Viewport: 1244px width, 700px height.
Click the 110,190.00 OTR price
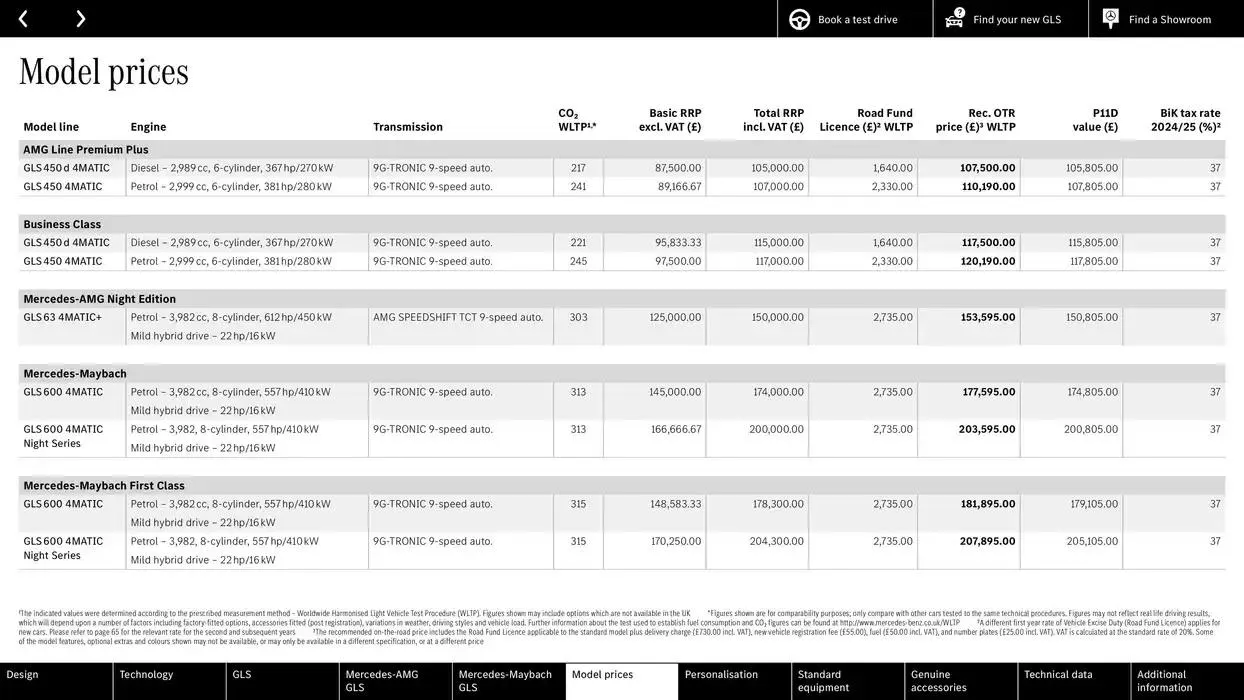(989, 187)
